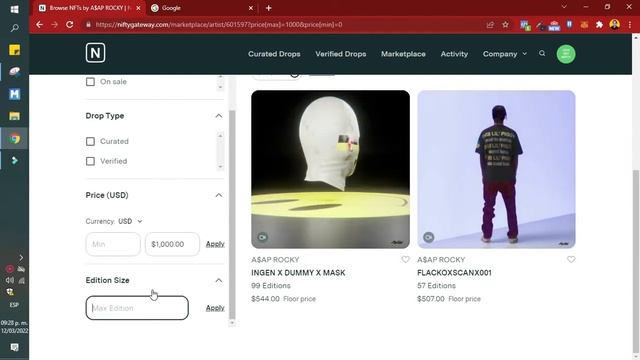Click the 57 Editions text
The width and height of the screenshot is (640, 360).
[x=436, y=286]
